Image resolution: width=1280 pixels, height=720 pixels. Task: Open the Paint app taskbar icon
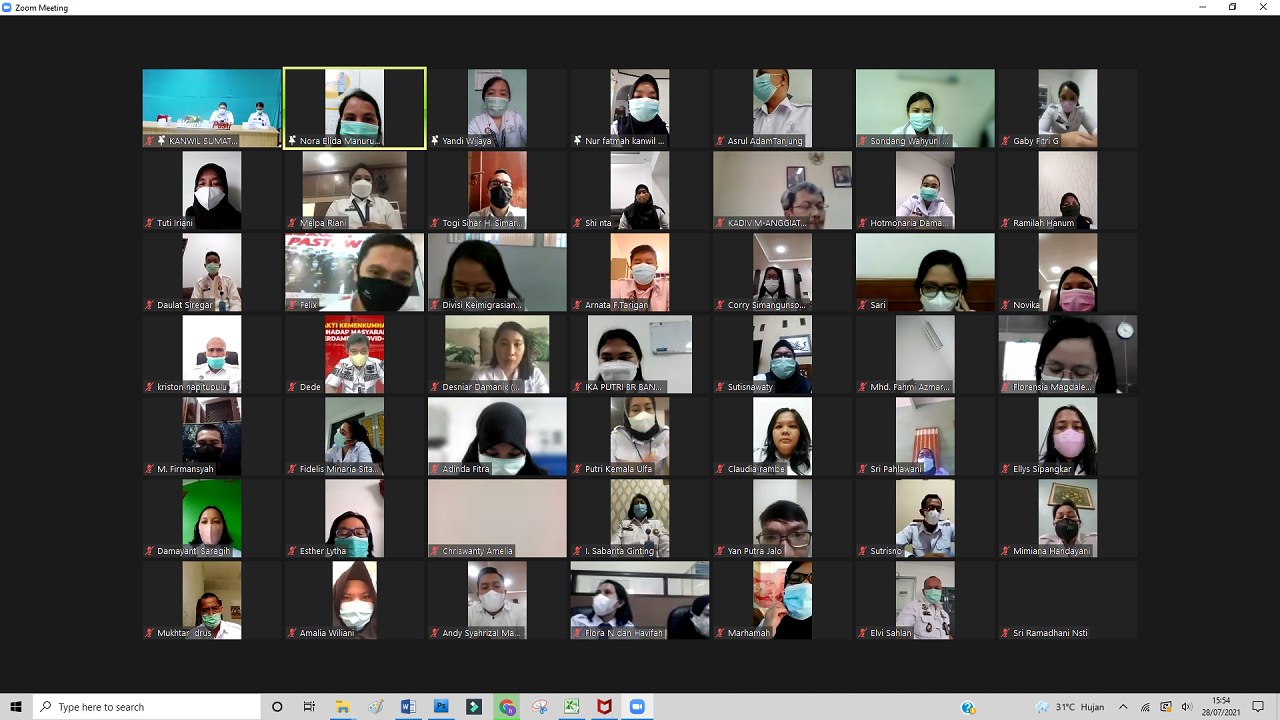(376, 707)
